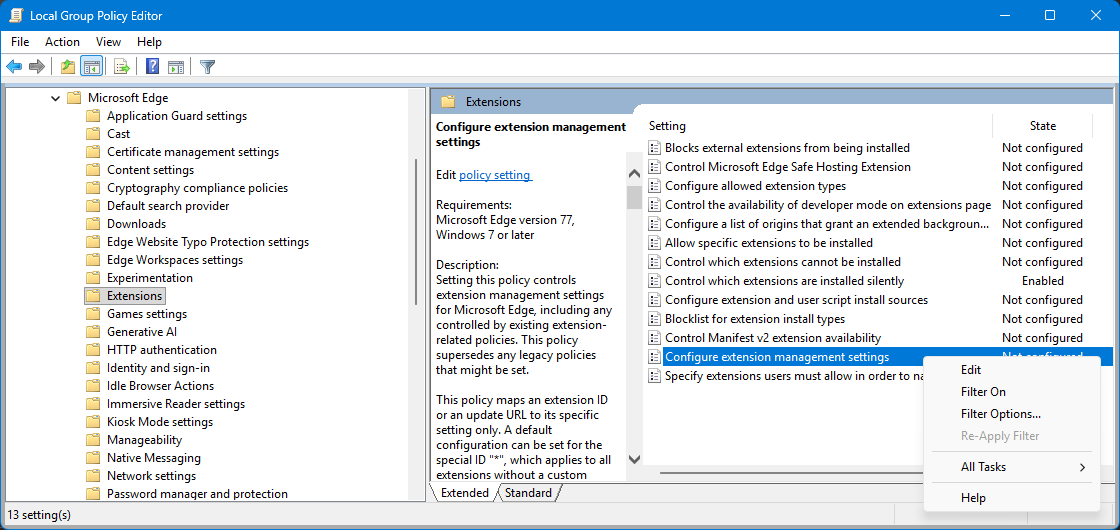Image resolution: width=1120 pixels, height=530 pixels.
Task: Select Identity and sign-in folder
Action: pos(158,369)
